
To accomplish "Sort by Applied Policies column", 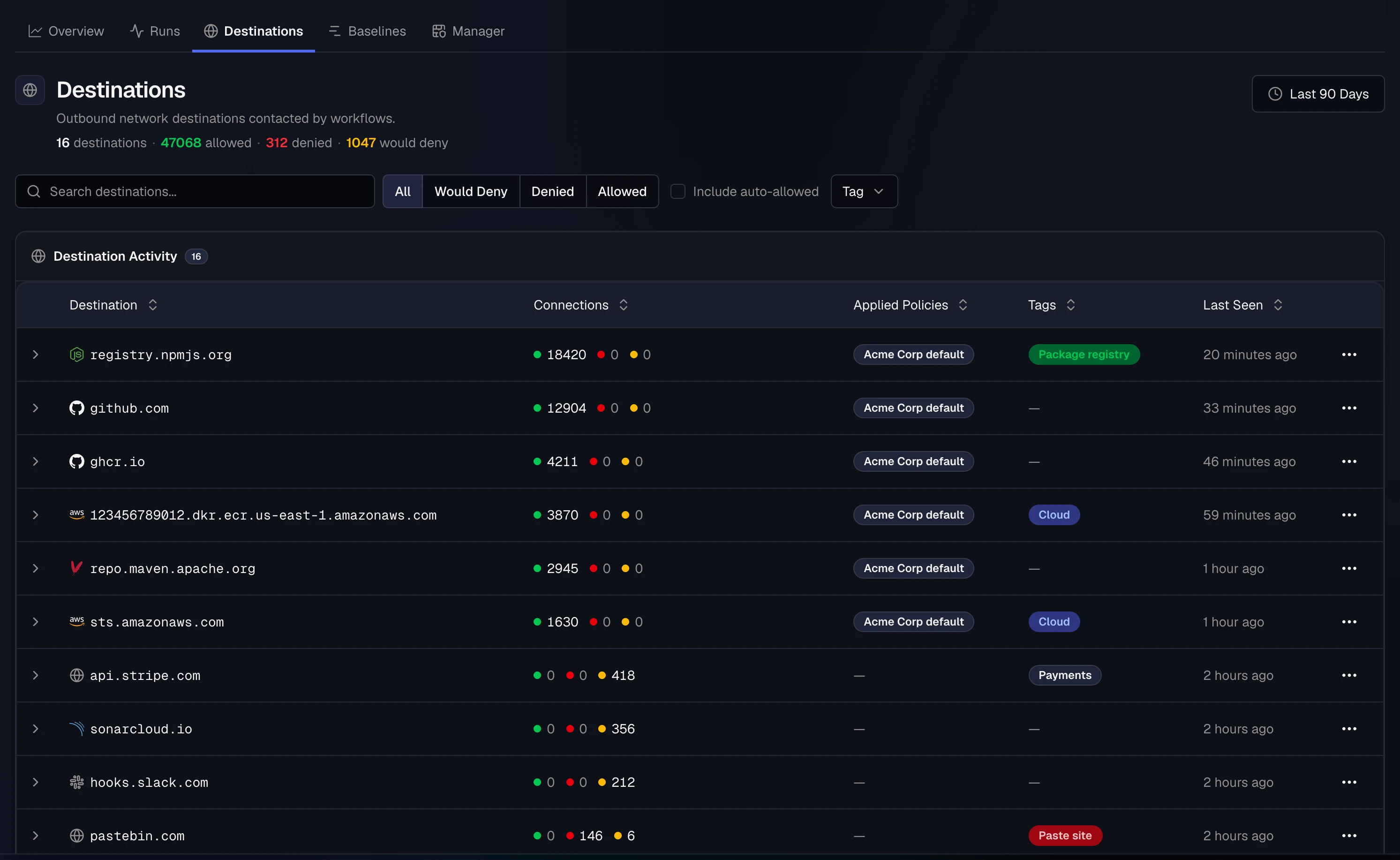I will [910, 305].
